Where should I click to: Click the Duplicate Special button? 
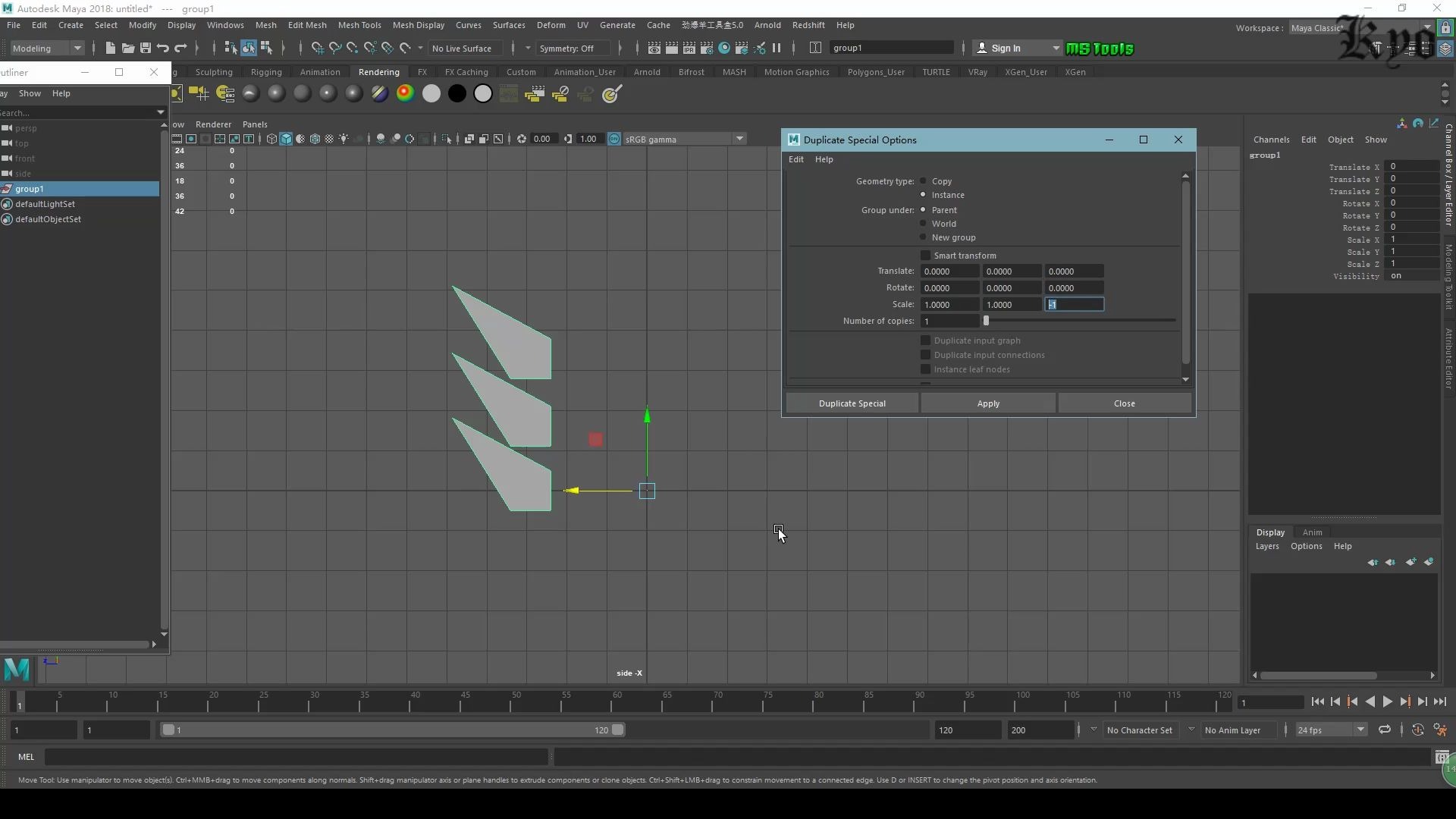(852, 403)
